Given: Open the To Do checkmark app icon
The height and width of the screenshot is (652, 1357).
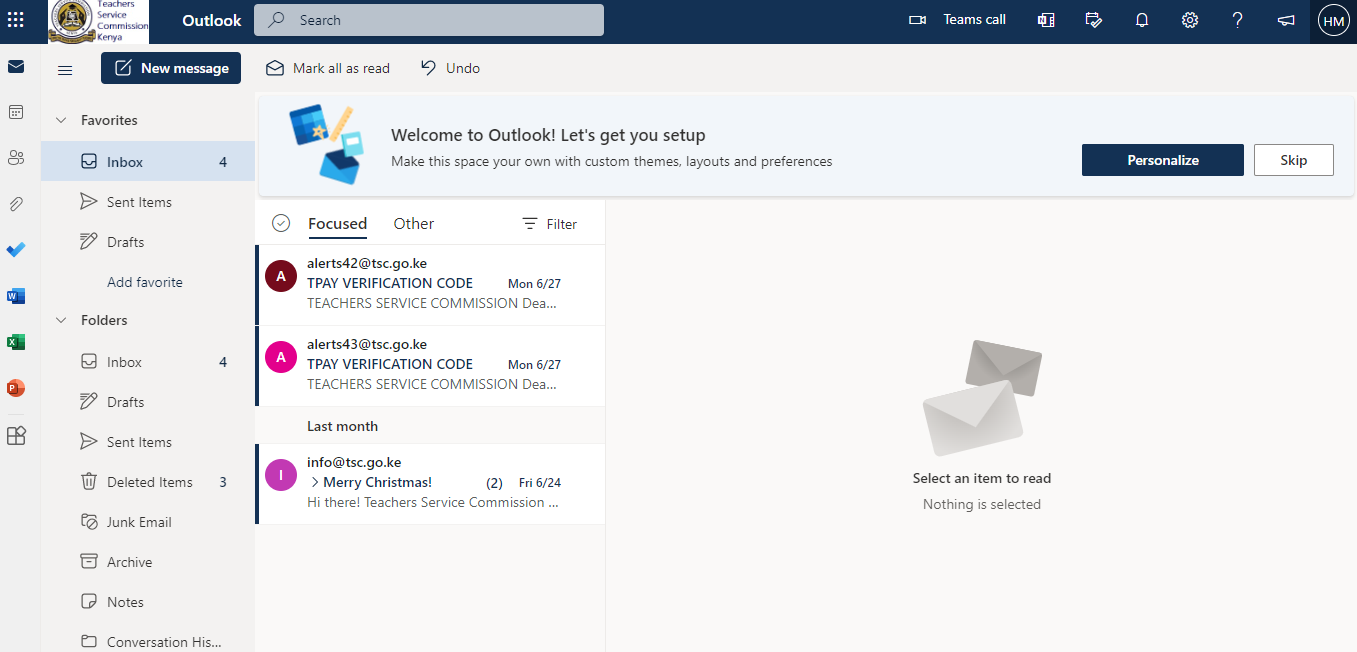Looking at the screenshot, I should pyautogui.click(x=16, y=250).
